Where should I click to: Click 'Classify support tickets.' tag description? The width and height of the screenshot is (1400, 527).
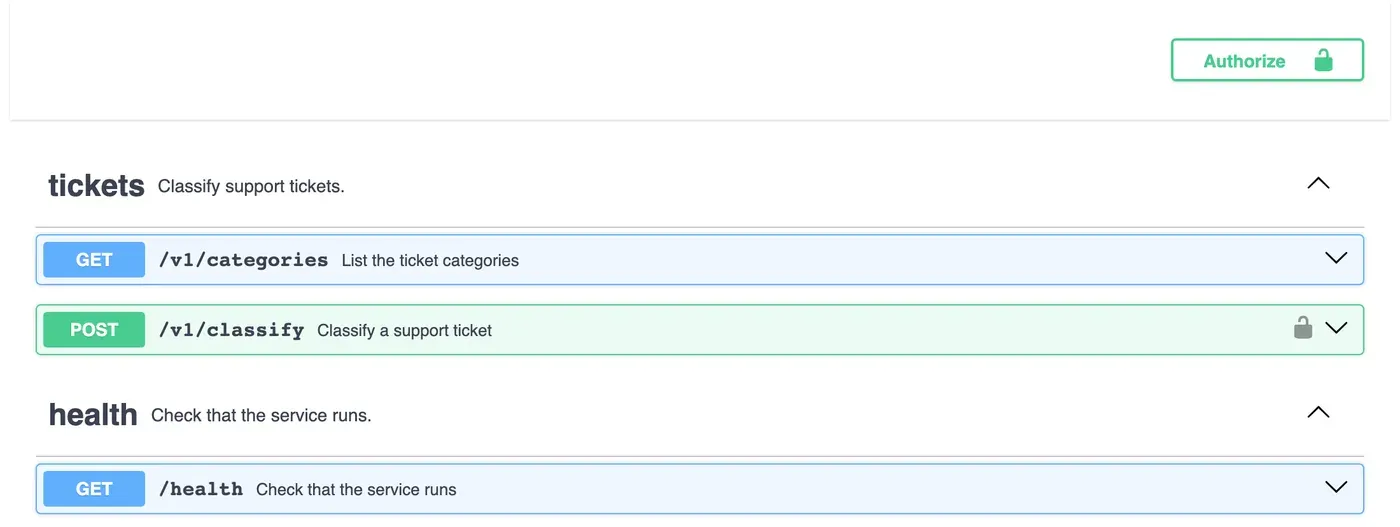point(251,186)
